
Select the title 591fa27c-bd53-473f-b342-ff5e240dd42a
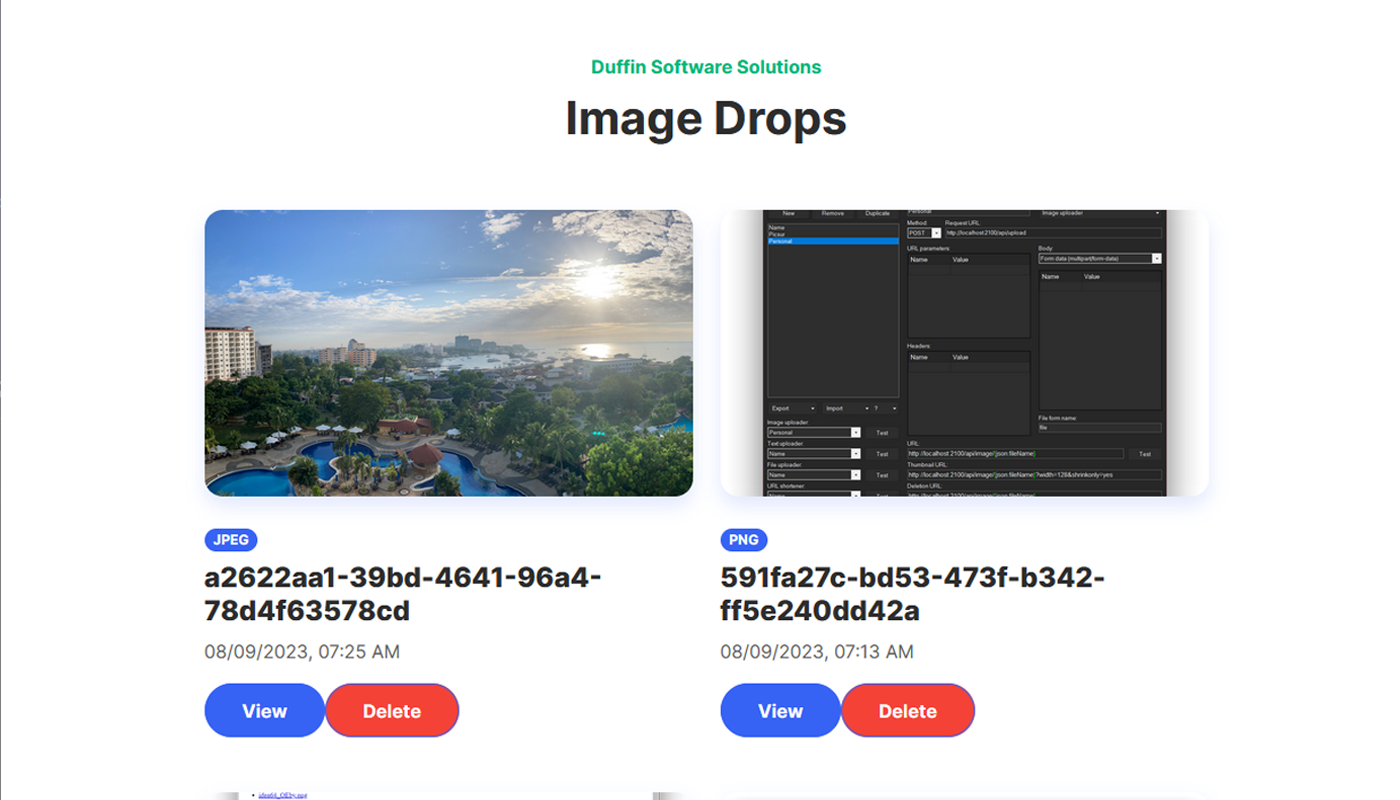pos(913,594)
